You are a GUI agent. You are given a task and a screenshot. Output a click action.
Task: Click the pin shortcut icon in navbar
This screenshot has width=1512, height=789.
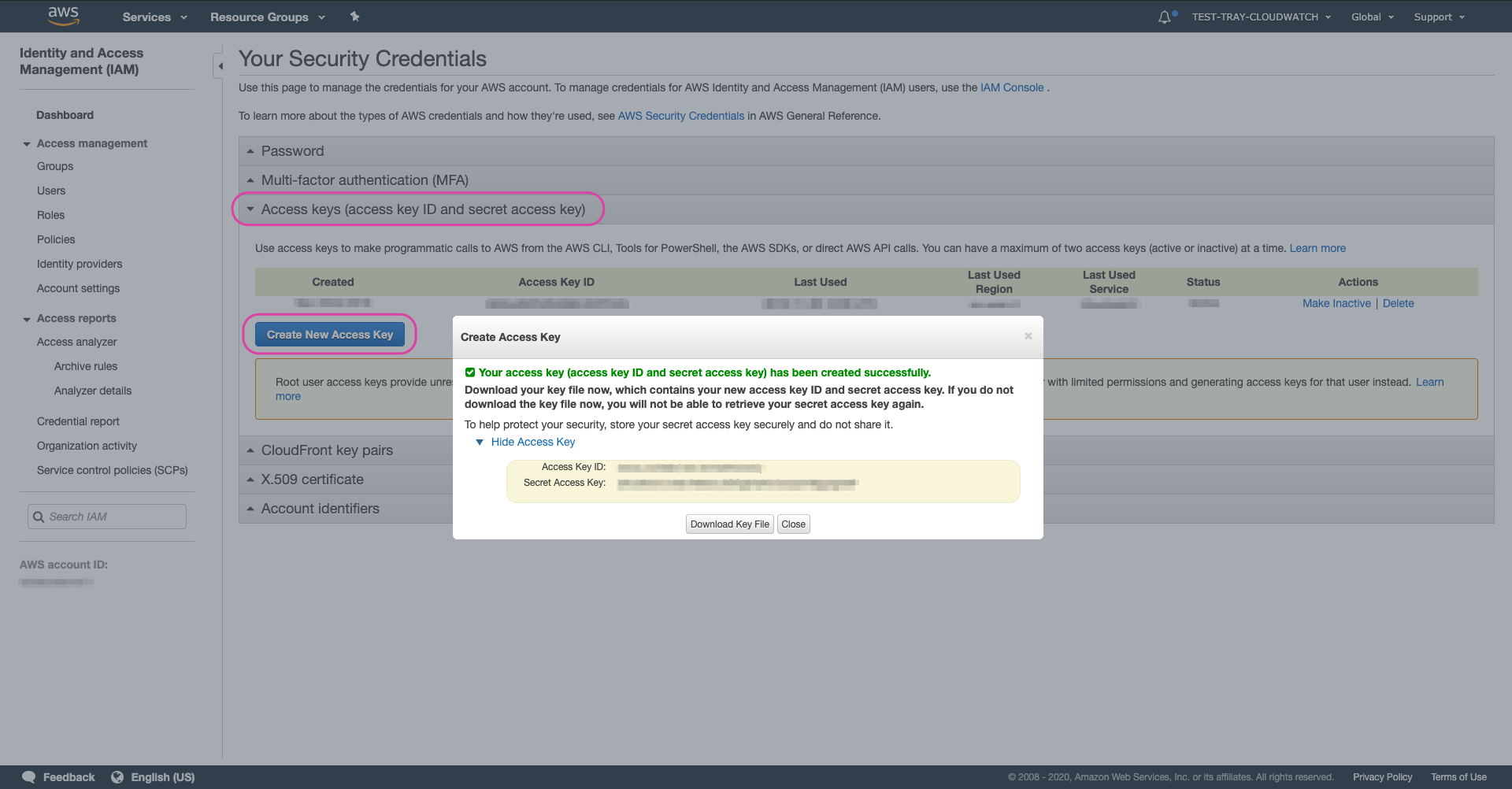[x=355, y=17]
